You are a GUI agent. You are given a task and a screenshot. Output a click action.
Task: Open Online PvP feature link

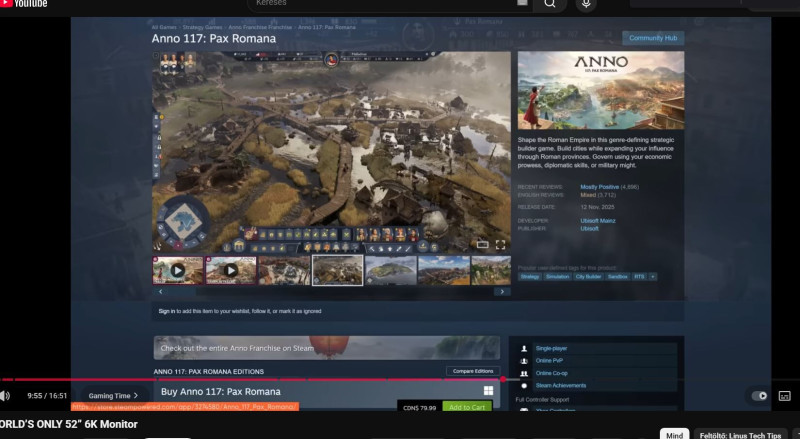(549, 360)
